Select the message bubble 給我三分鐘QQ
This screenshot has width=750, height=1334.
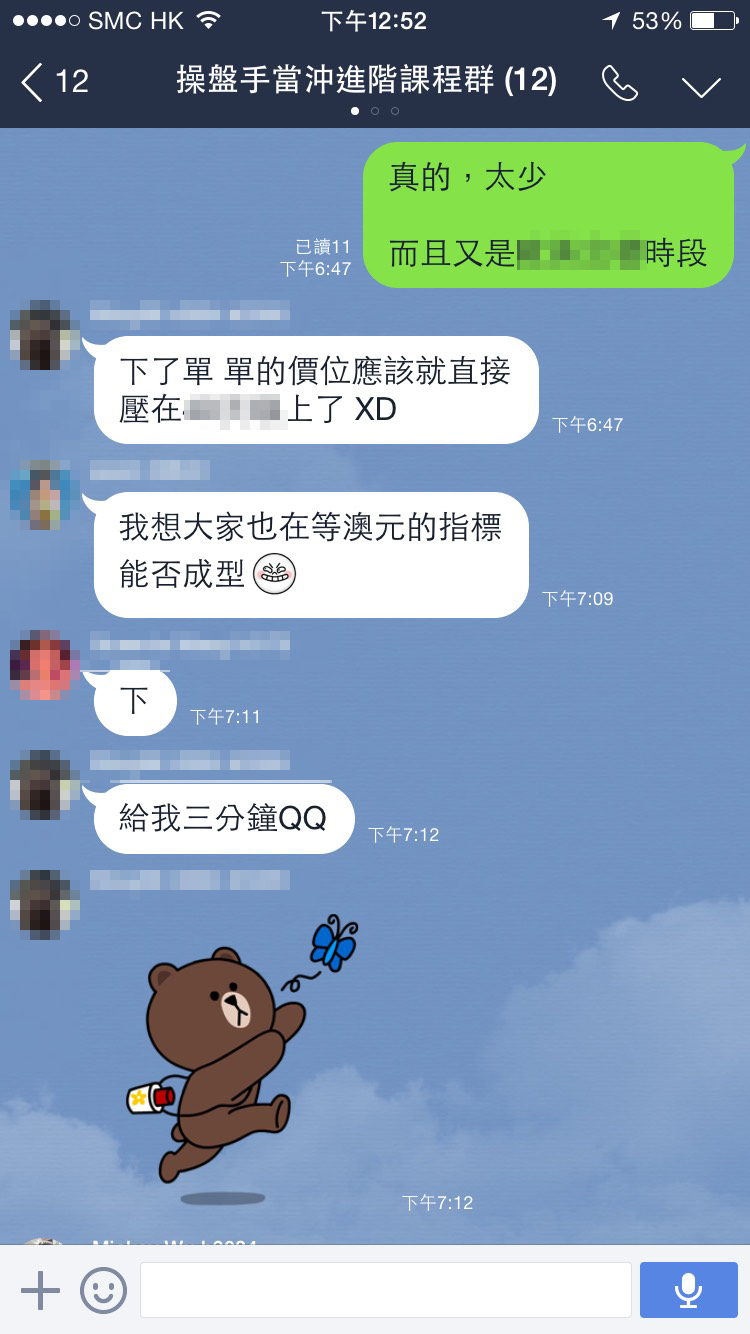(x=222, y=819)
